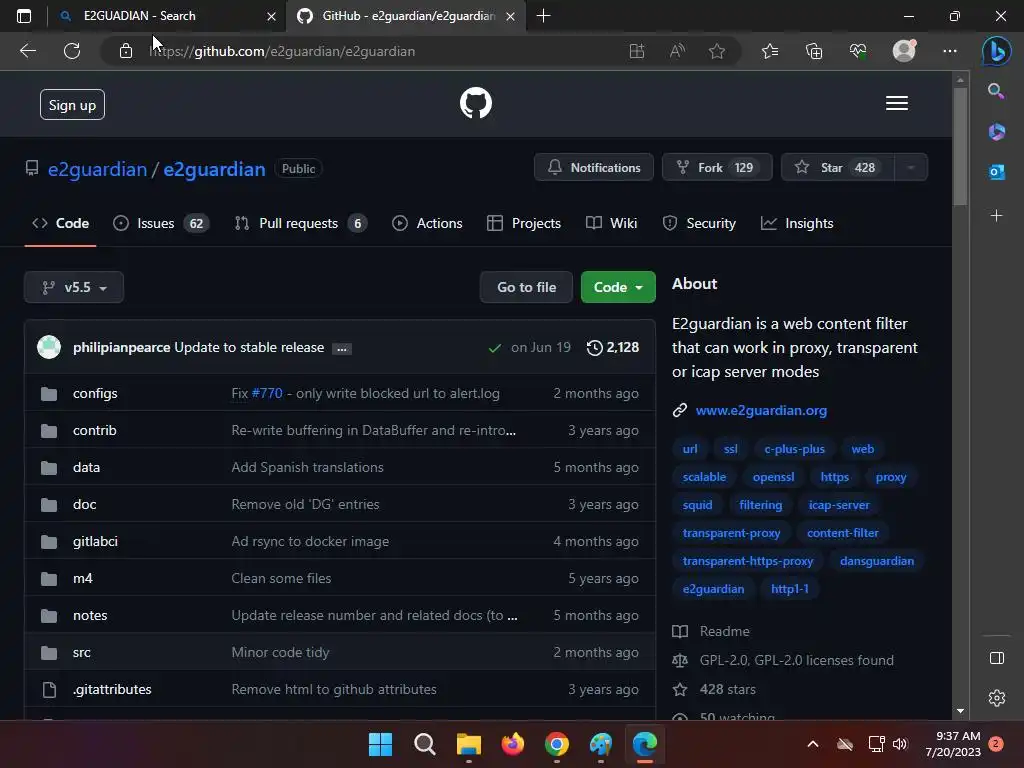Viewport: 1024px width, 768px height.
Task: Click the Microsoft 365 sidebar icon
Action: (997, 131)
